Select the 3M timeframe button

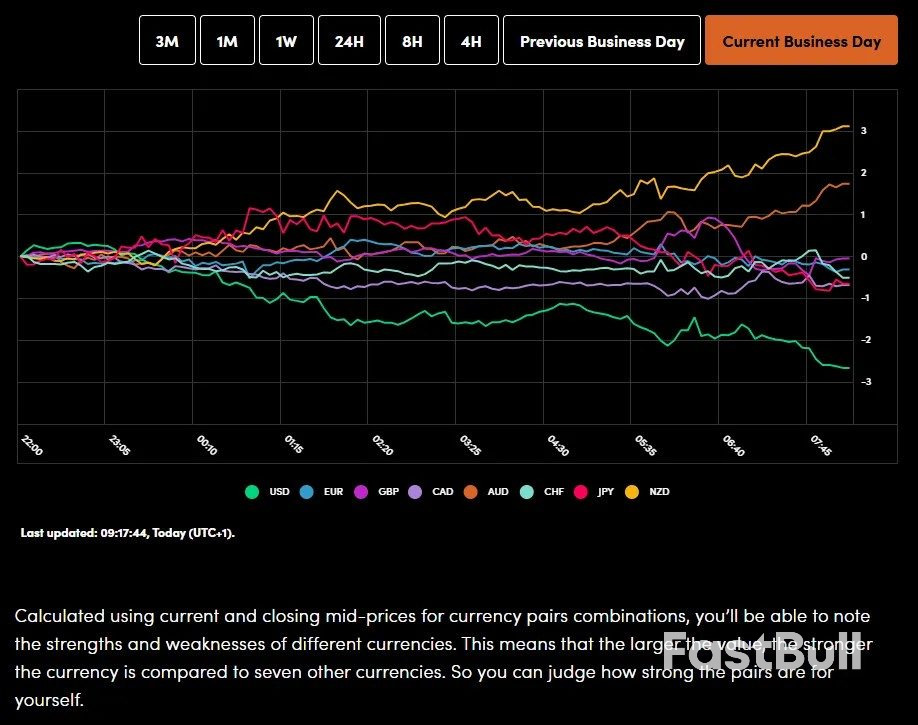click(x=166, y=40)
